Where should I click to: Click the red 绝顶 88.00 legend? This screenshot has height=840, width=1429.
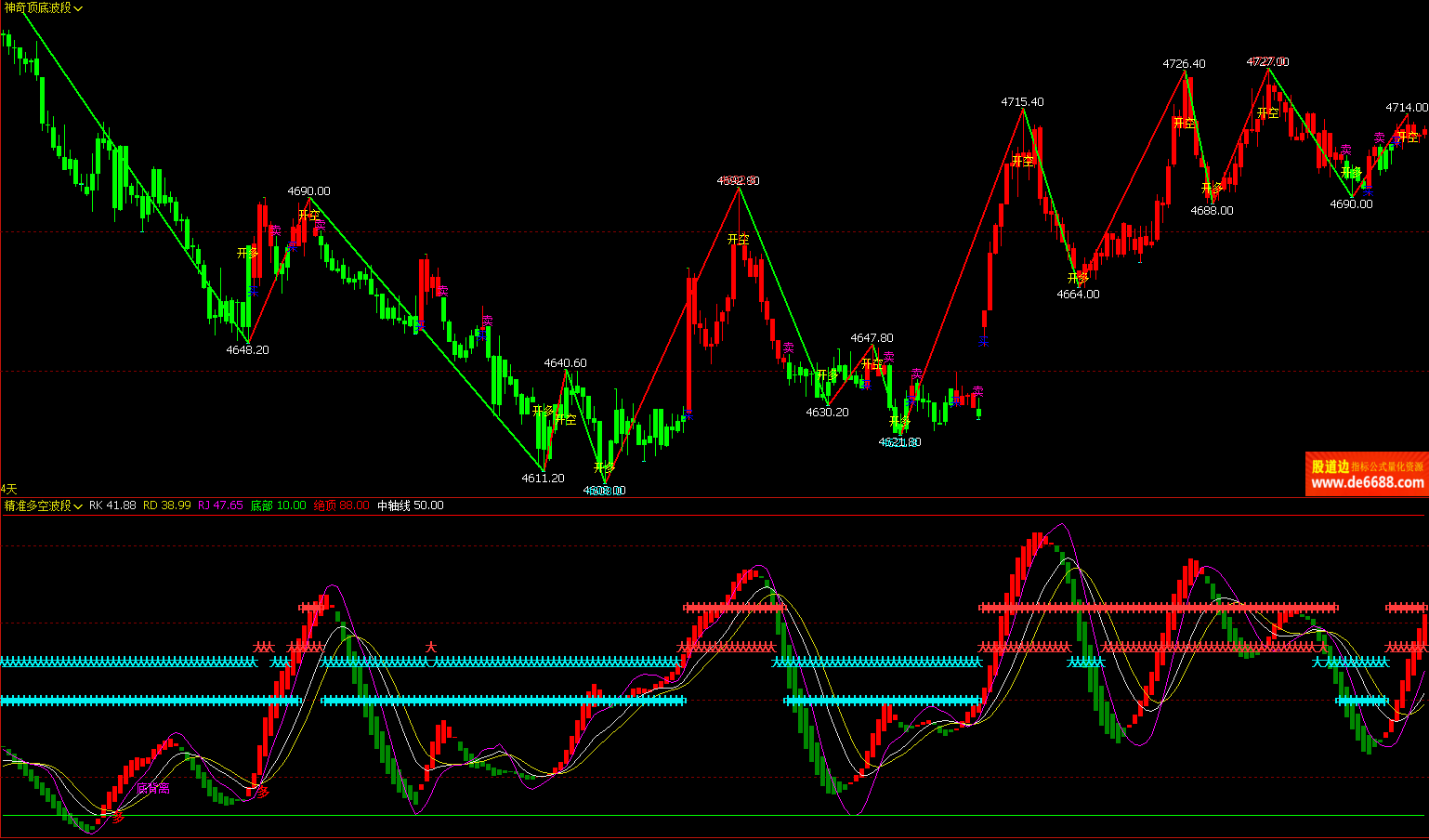click(341, 506)
